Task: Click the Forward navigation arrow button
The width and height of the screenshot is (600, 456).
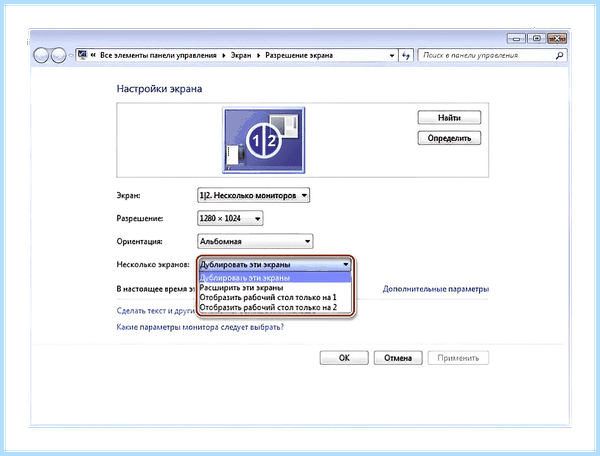Action: click(58, 56)
